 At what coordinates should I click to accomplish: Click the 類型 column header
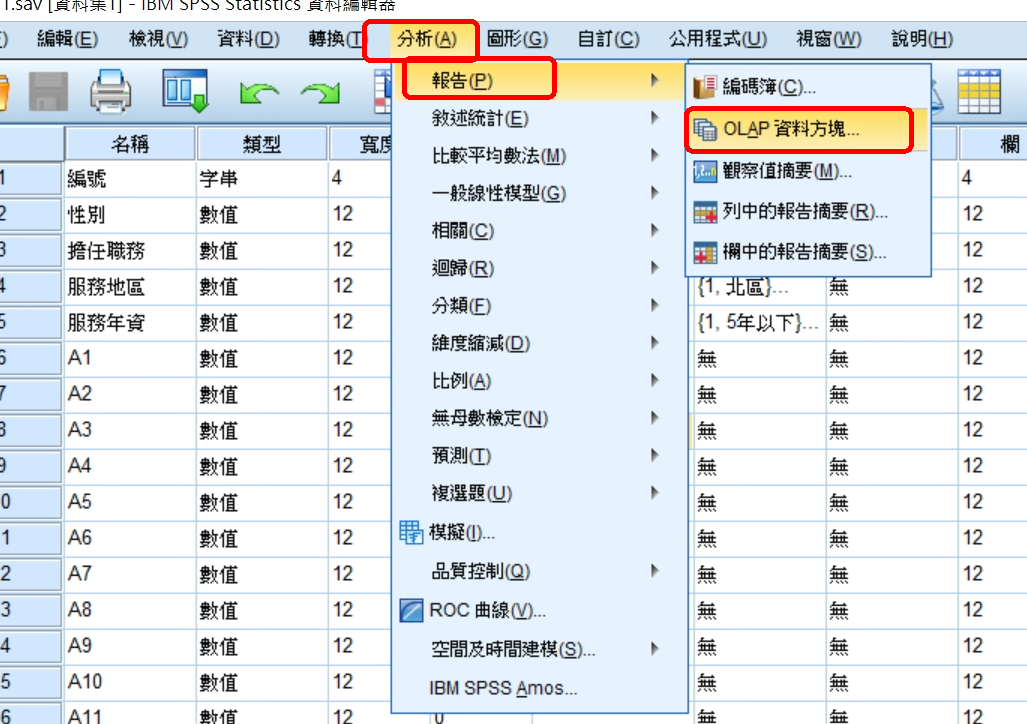261,145
